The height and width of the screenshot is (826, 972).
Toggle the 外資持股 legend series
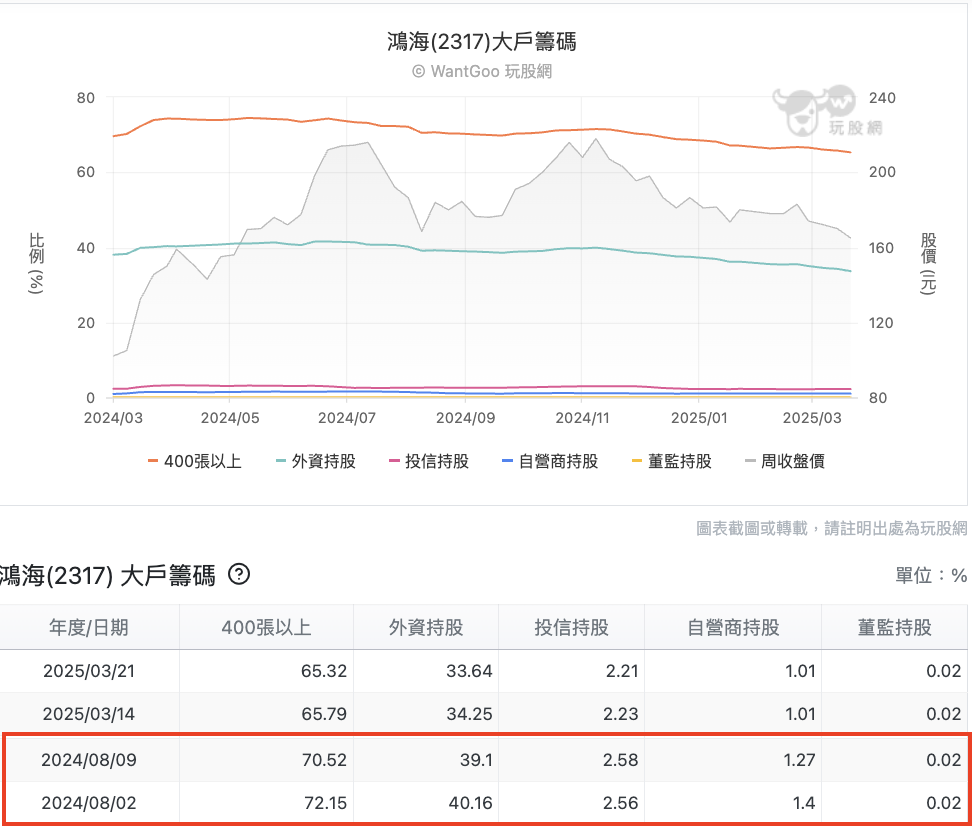[316, 461]
